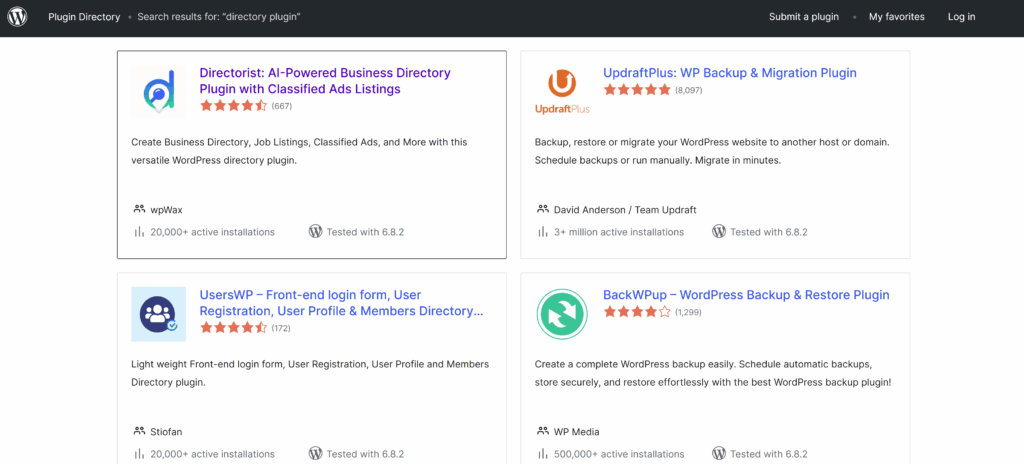
Task: Click Tested with 6.8.2 in Directorist card
Action: [x=366, y=232]
